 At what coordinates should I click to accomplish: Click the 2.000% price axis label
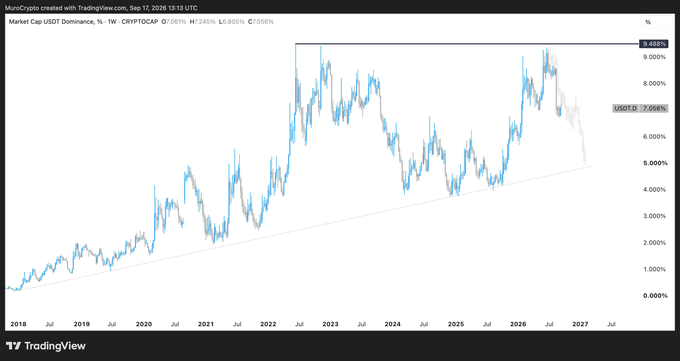654,243
